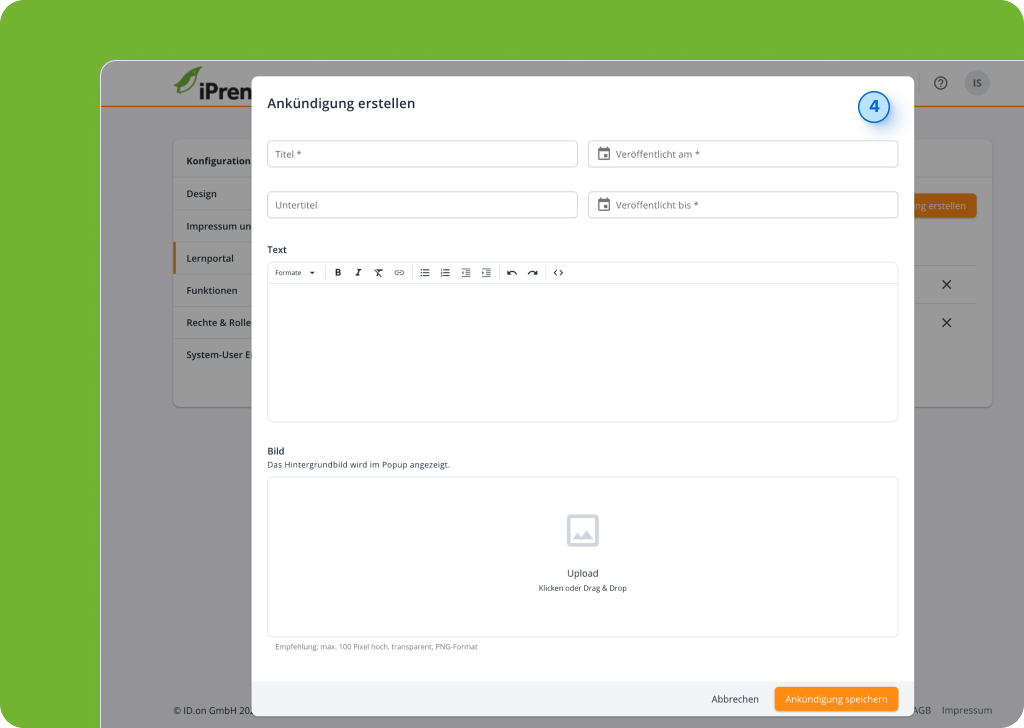Open the help question mark icon

click(x=940, y=83)
